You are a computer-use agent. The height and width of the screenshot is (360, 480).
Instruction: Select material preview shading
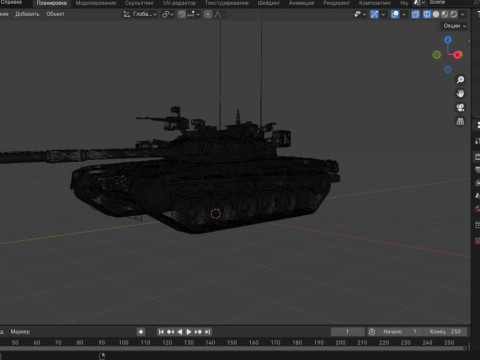coord(445,14)
